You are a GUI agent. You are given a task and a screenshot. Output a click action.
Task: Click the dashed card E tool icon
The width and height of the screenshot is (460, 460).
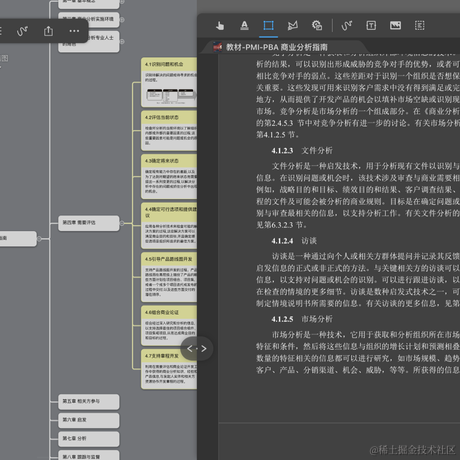[419, 26]
